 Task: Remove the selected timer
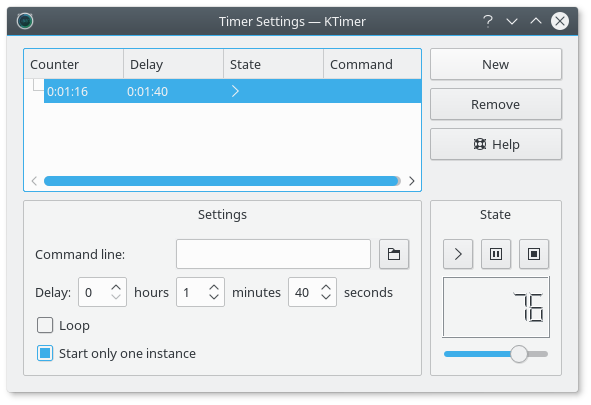(496, 104)
